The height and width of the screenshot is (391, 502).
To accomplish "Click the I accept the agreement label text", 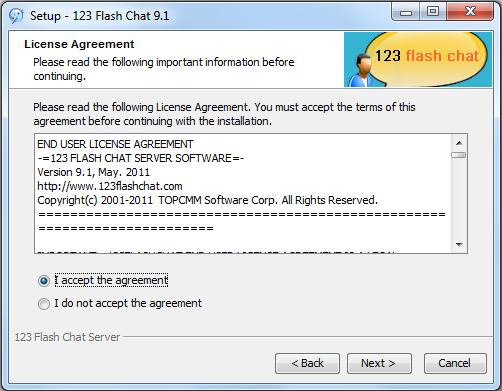I will point(111,280).
